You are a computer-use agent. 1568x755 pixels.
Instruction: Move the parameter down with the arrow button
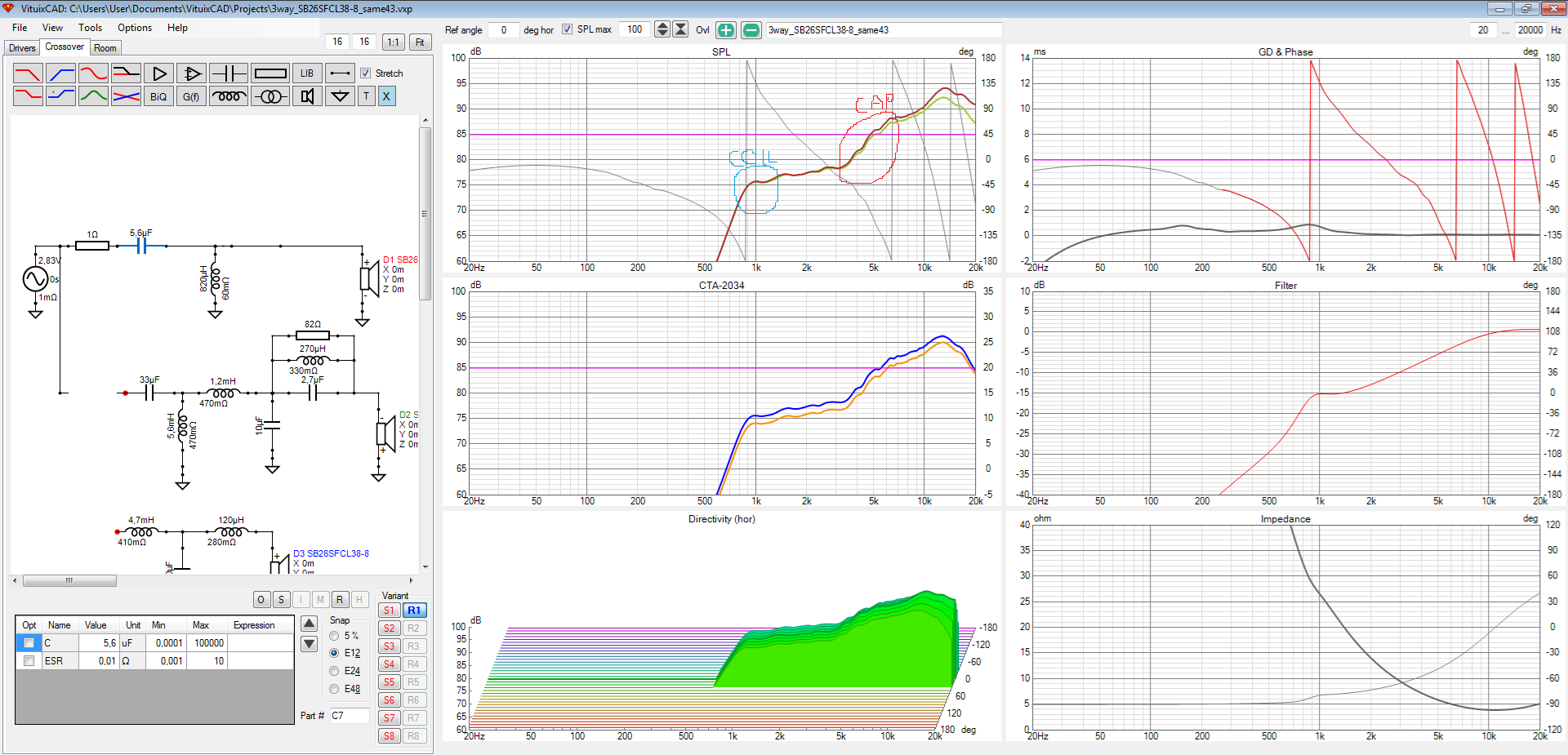click(x=310, y=644)
